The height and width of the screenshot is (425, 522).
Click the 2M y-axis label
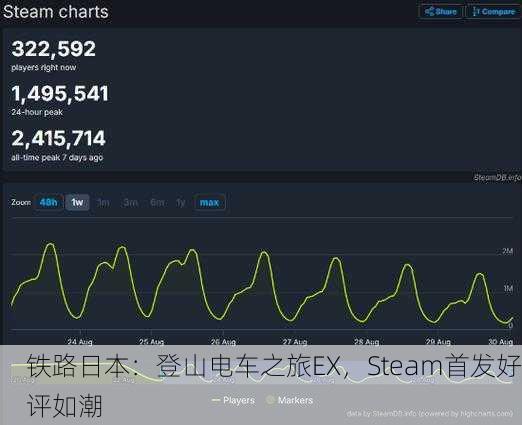point(507,251)
